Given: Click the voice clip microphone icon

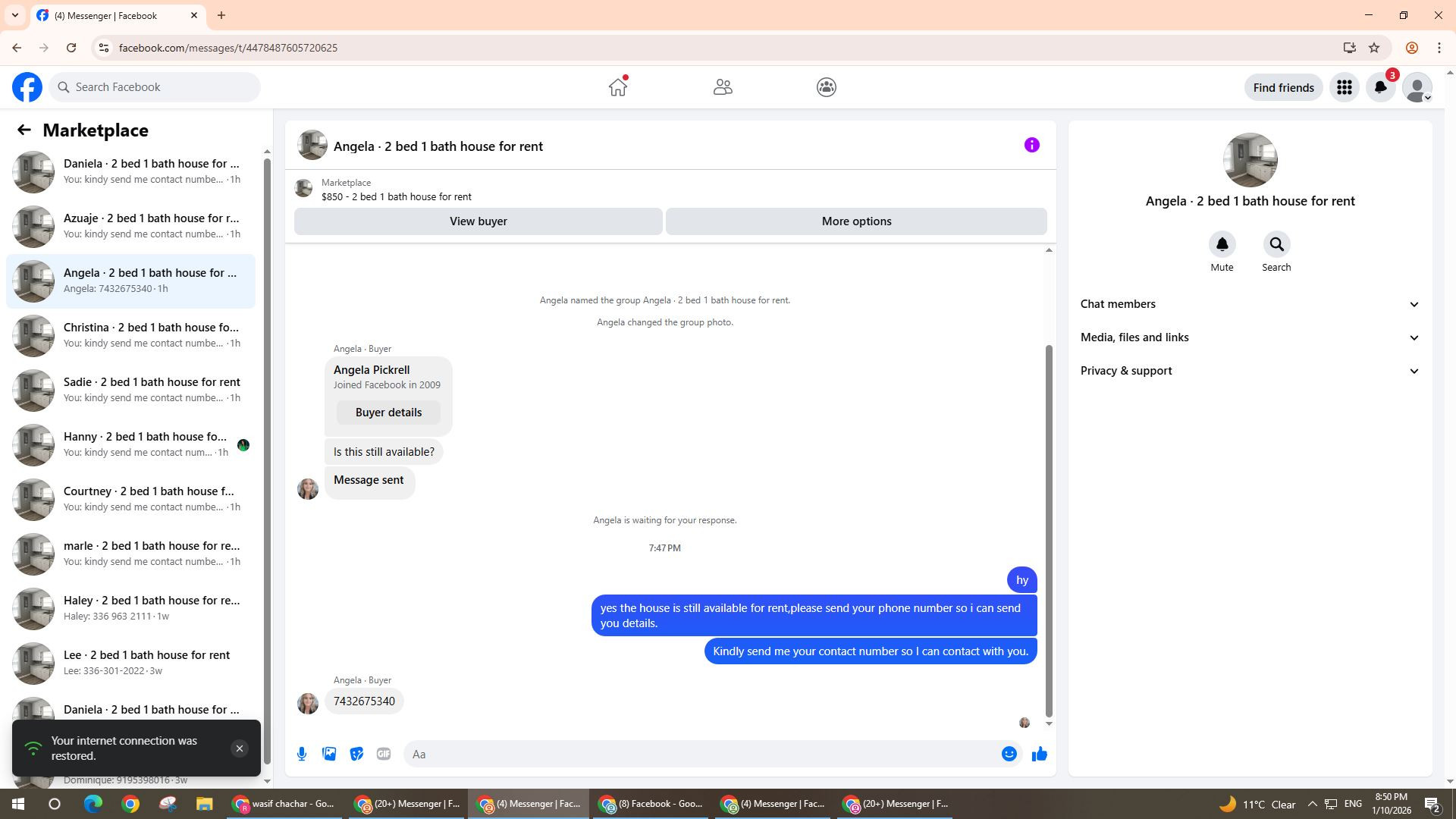Looking at the screenshot, I should (302, 754).
